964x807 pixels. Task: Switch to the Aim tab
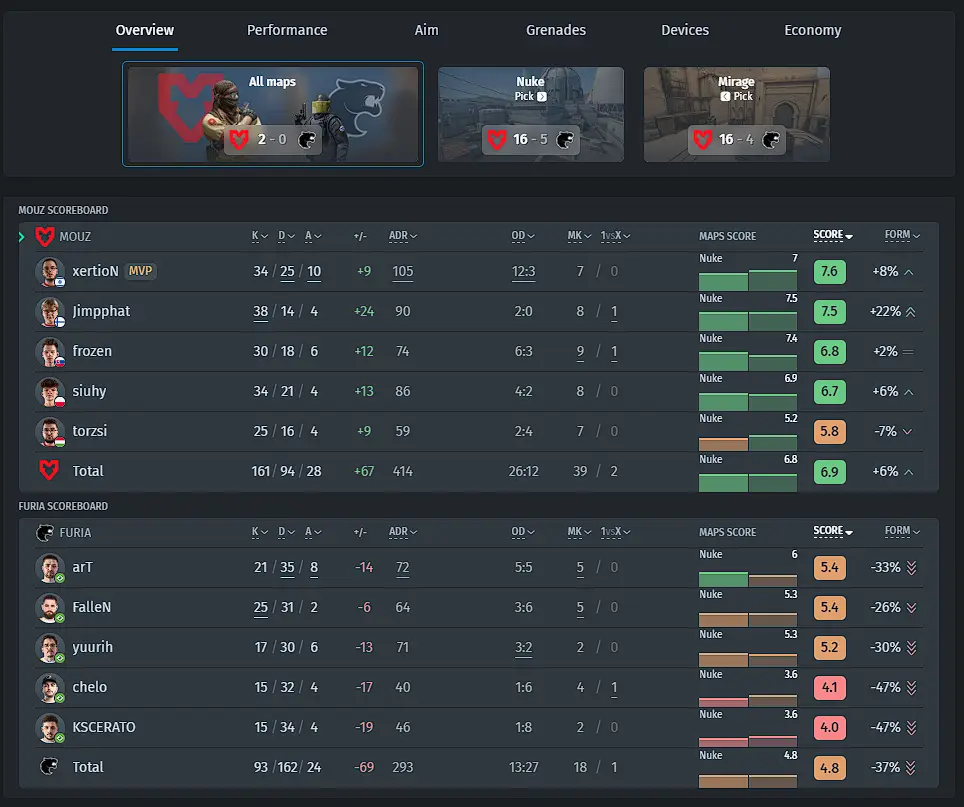coord(426,30)
